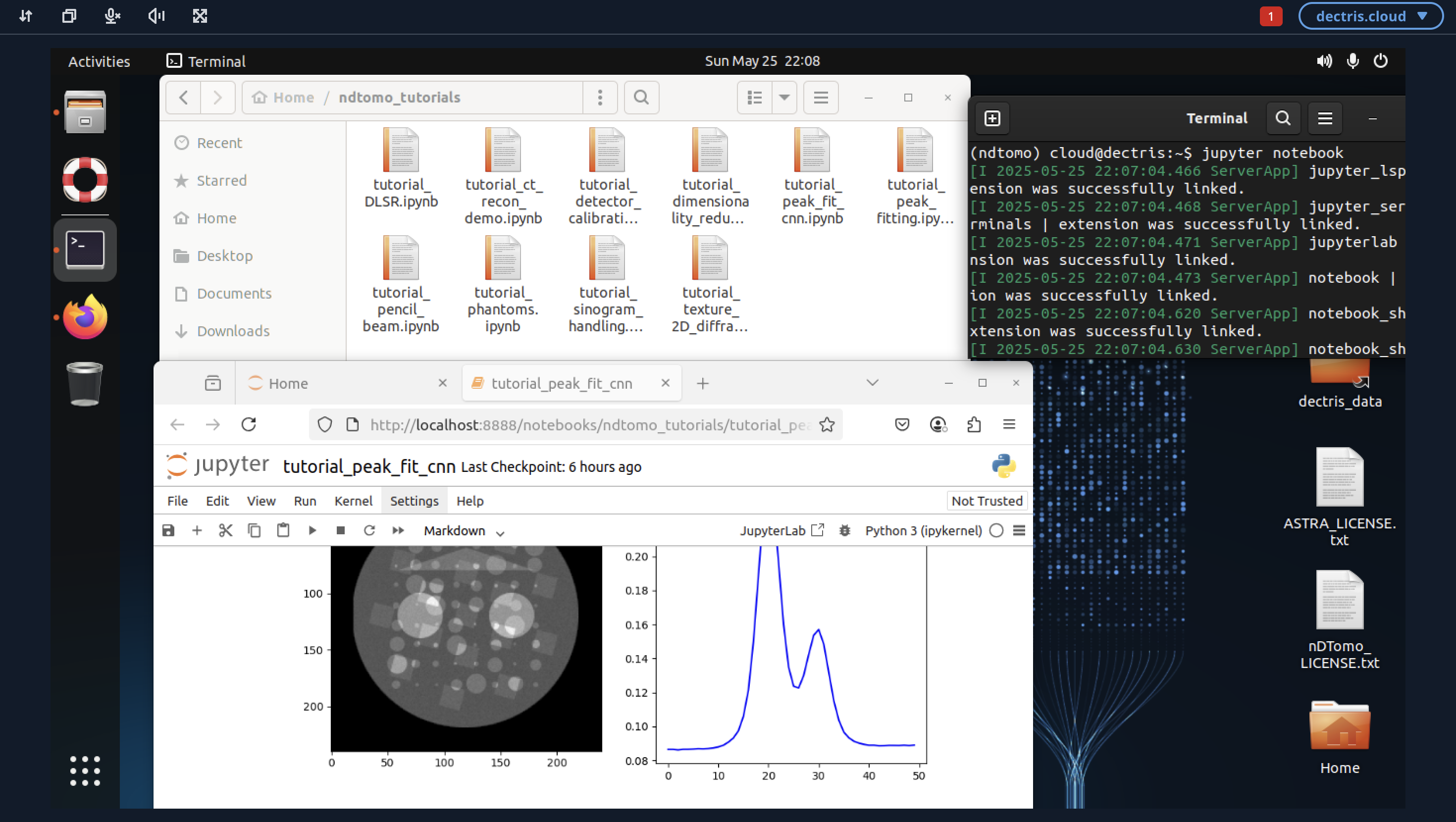The image size is (1456, 822).
Task: Enable the debugger bug icon
Action: coord(844,530)
